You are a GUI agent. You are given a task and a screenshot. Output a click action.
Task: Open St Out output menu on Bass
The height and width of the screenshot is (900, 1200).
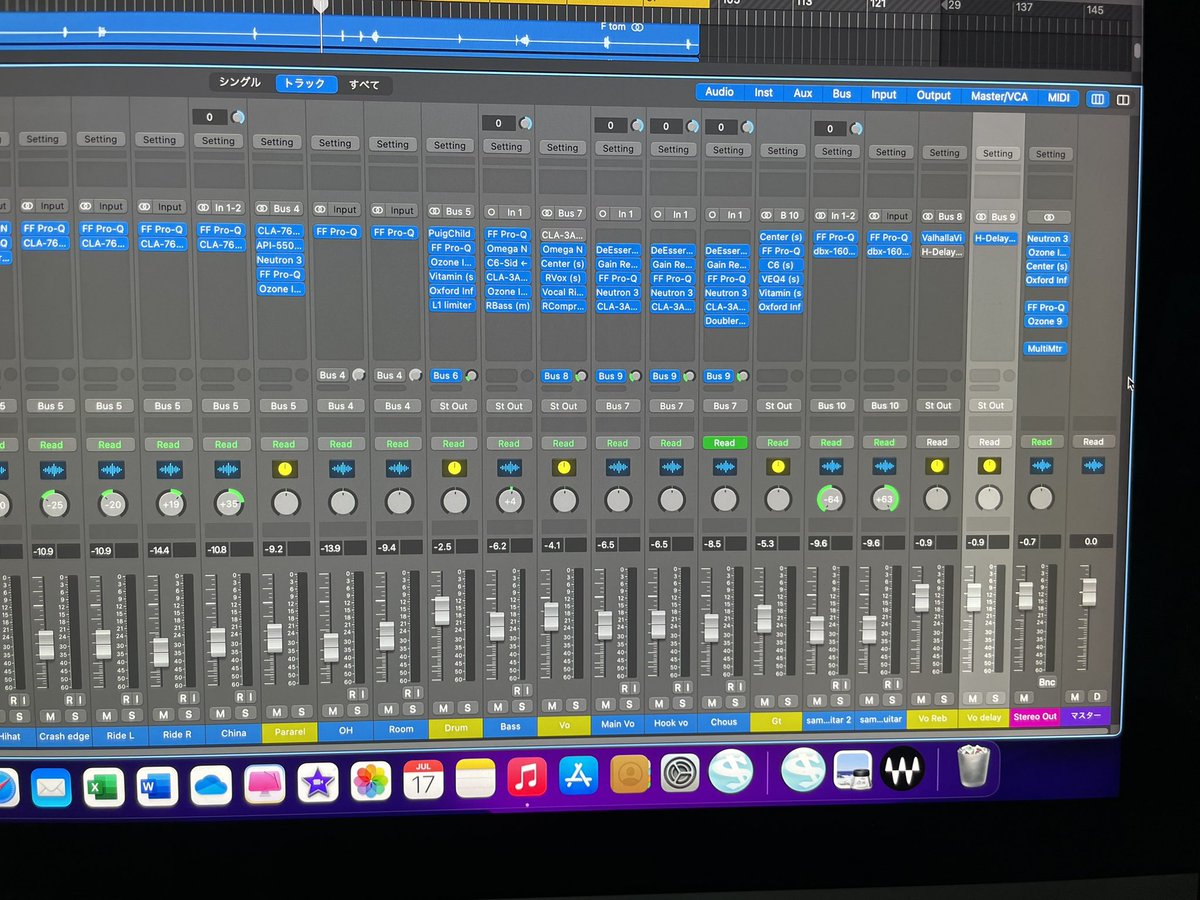pyautogui.click(x=508, y=406)
